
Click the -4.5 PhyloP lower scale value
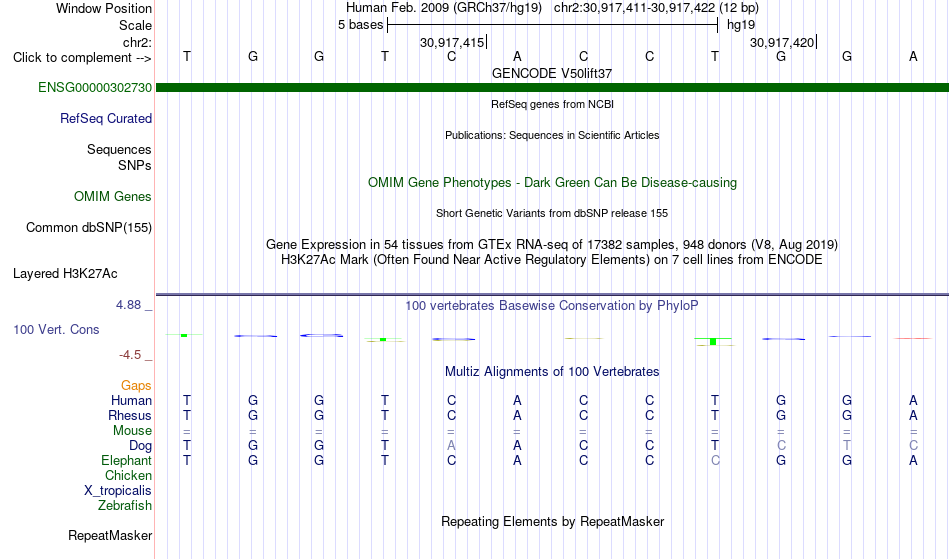point(130,355)
